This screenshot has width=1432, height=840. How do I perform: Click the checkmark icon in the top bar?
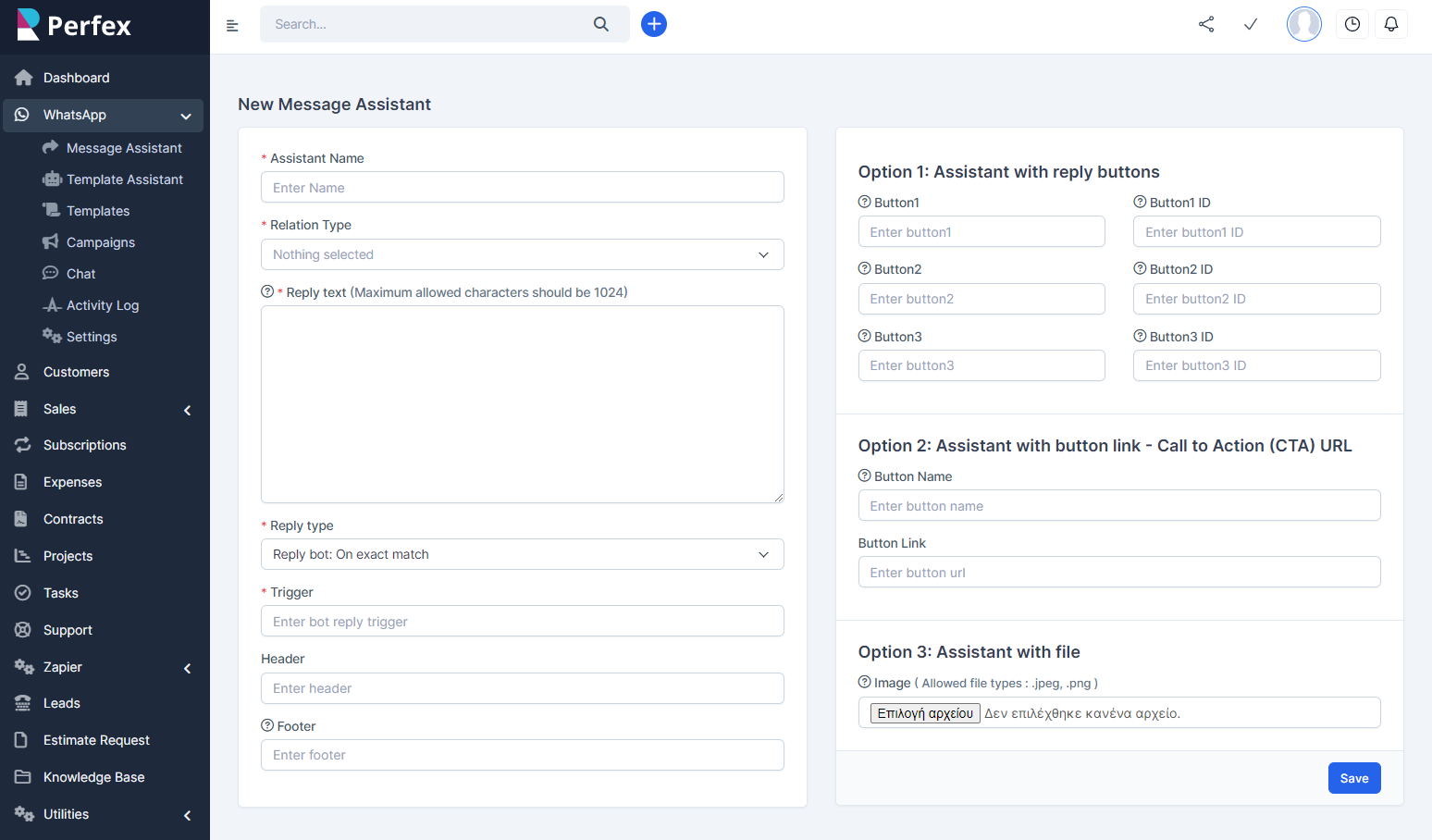[1251, 24]
